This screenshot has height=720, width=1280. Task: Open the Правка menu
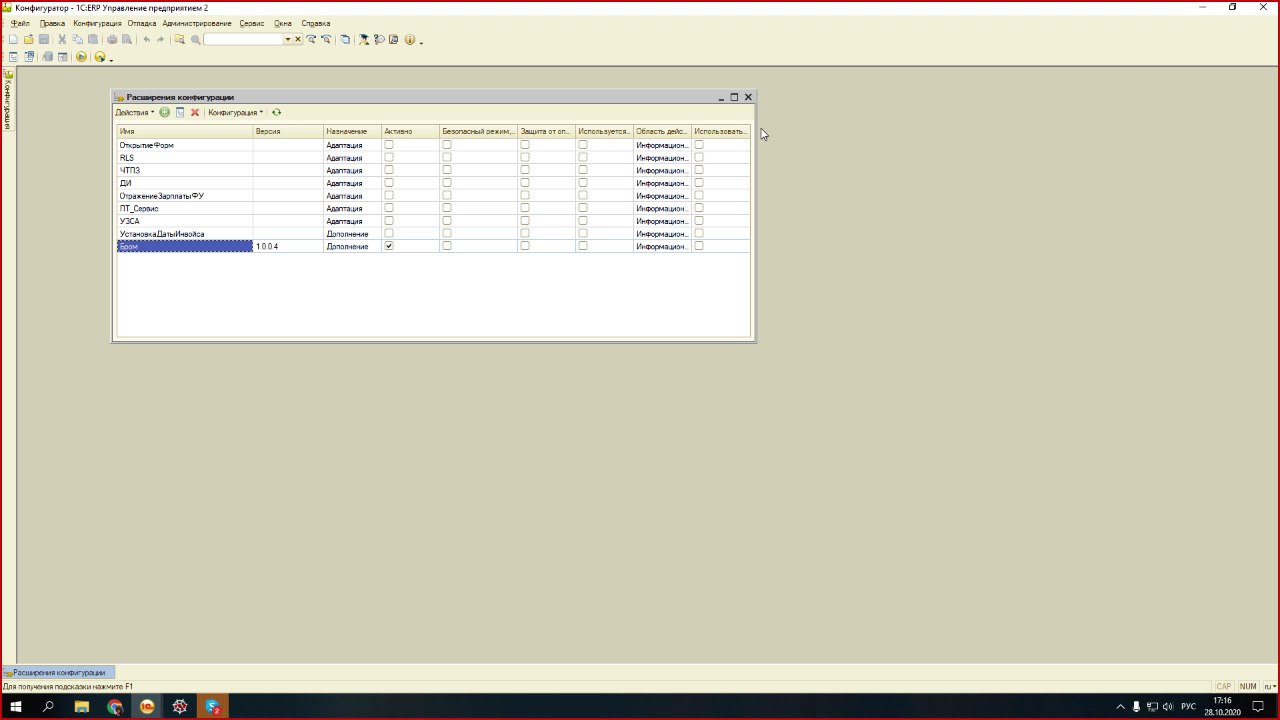pos(52,23)
